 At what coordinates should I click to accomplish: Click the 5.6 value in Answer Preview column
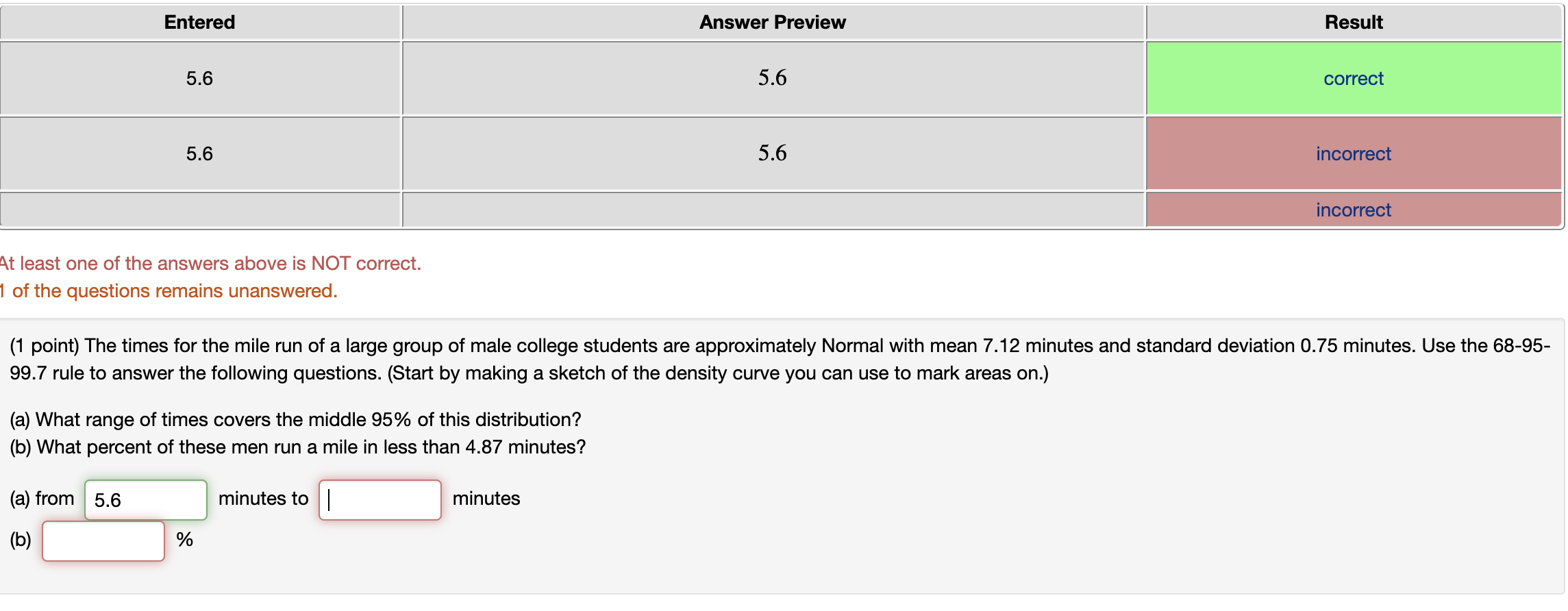click(x=771, y=78)
